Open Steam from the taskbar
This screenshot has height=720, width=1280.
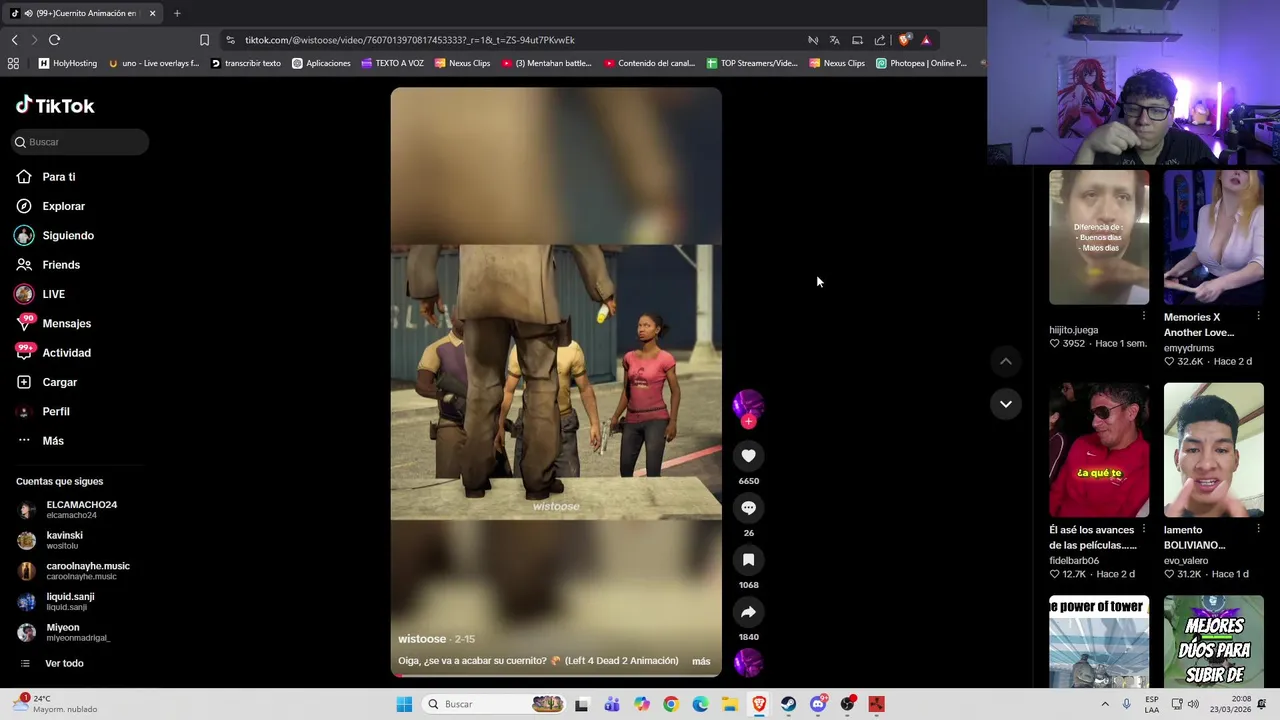coord(789,704)
